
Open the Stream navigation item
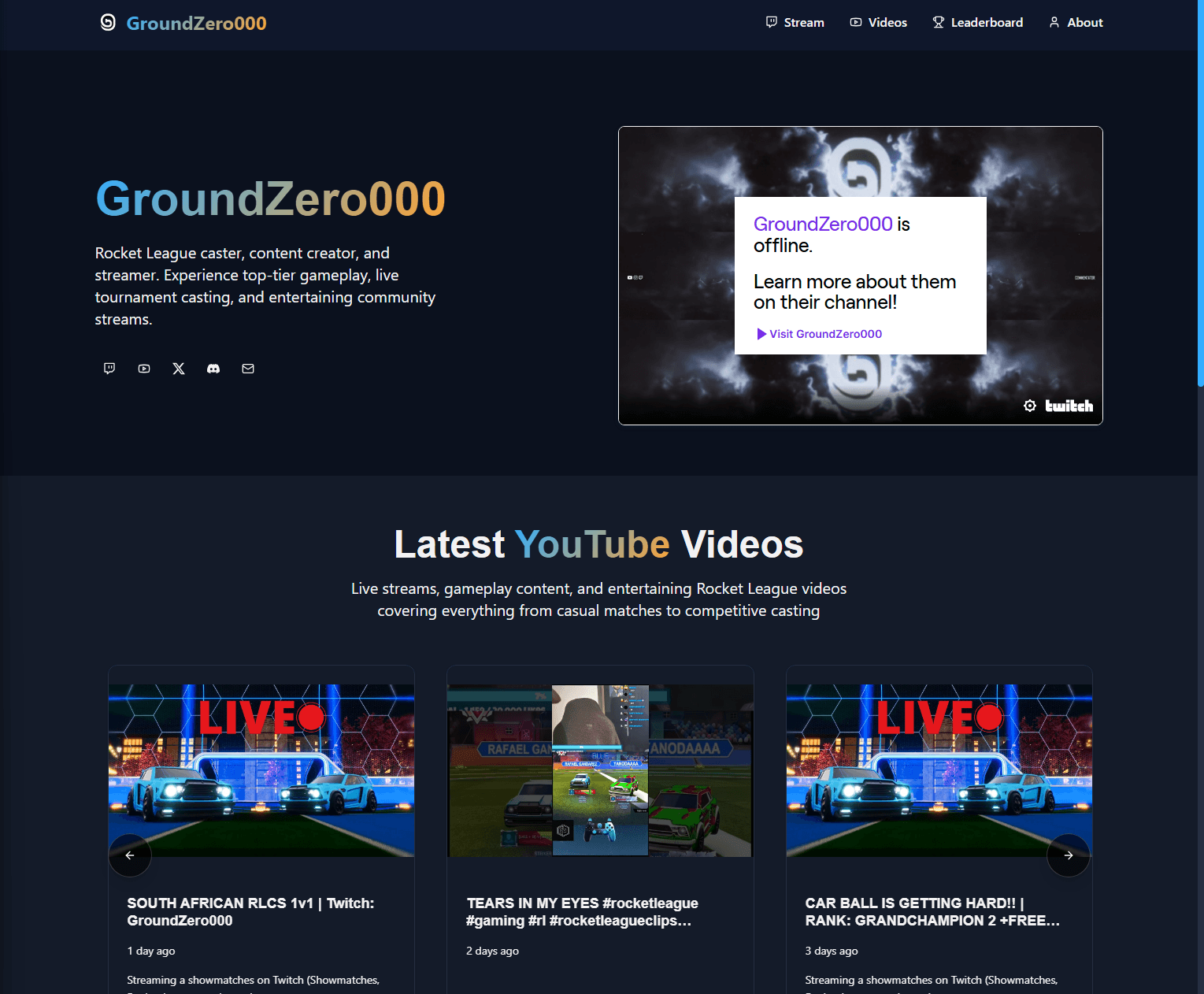point(803,22)
